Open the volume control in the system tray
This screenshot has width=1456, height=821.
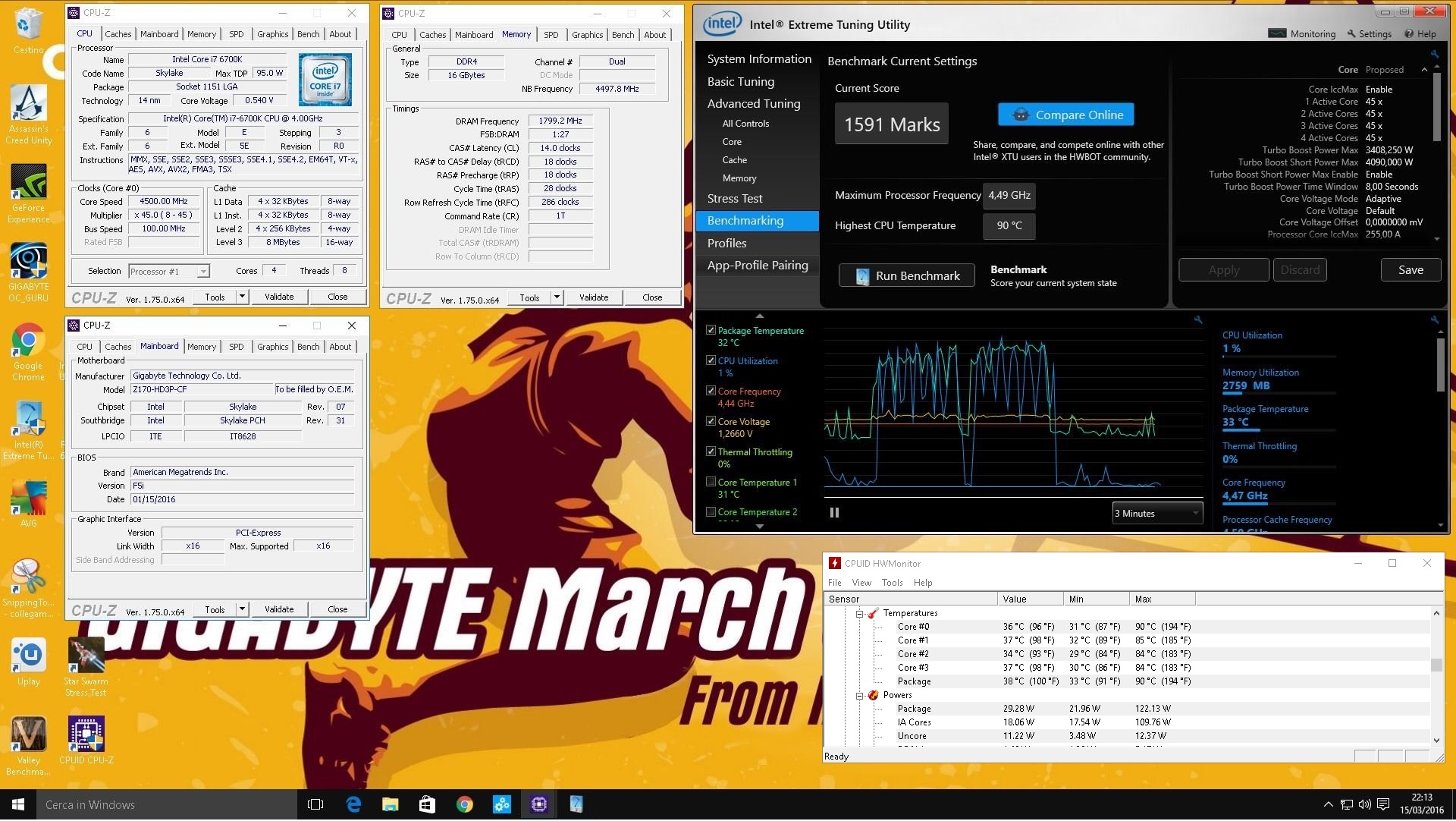click(1365, 805)
